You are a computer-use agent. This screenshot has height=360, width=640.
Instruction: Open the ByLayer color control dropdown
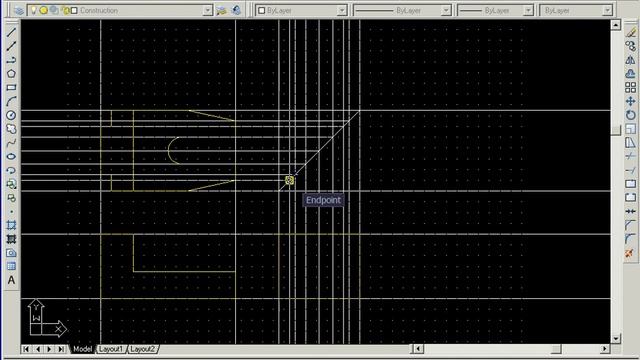(x=342, y=10)
